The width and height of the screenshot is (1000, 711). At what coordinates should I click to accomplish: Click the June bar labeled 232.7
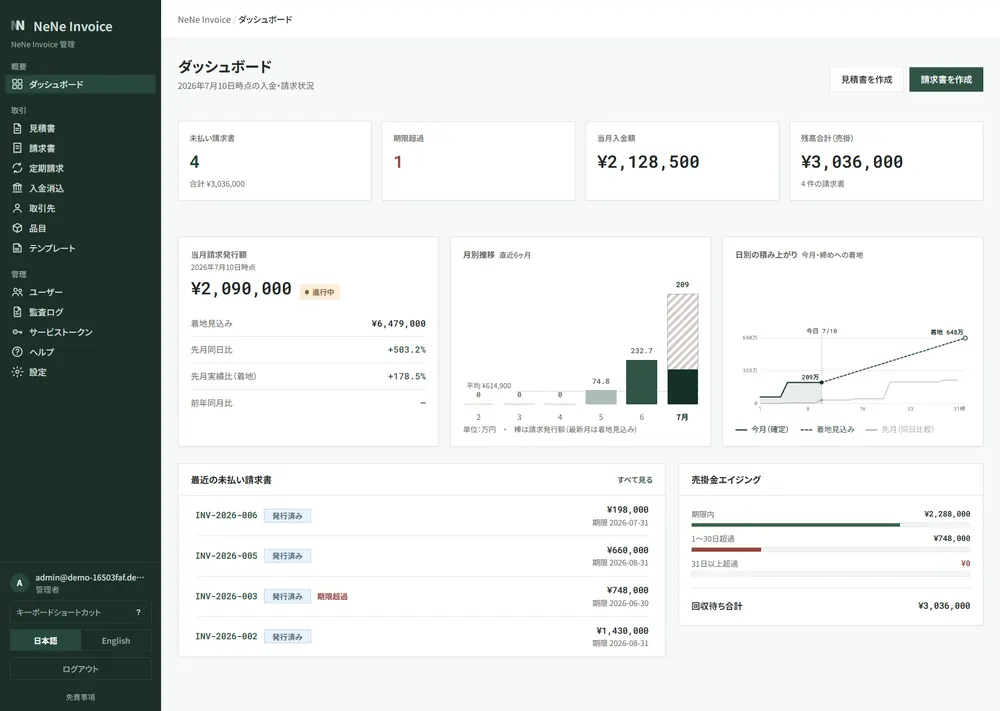(642, 382)
